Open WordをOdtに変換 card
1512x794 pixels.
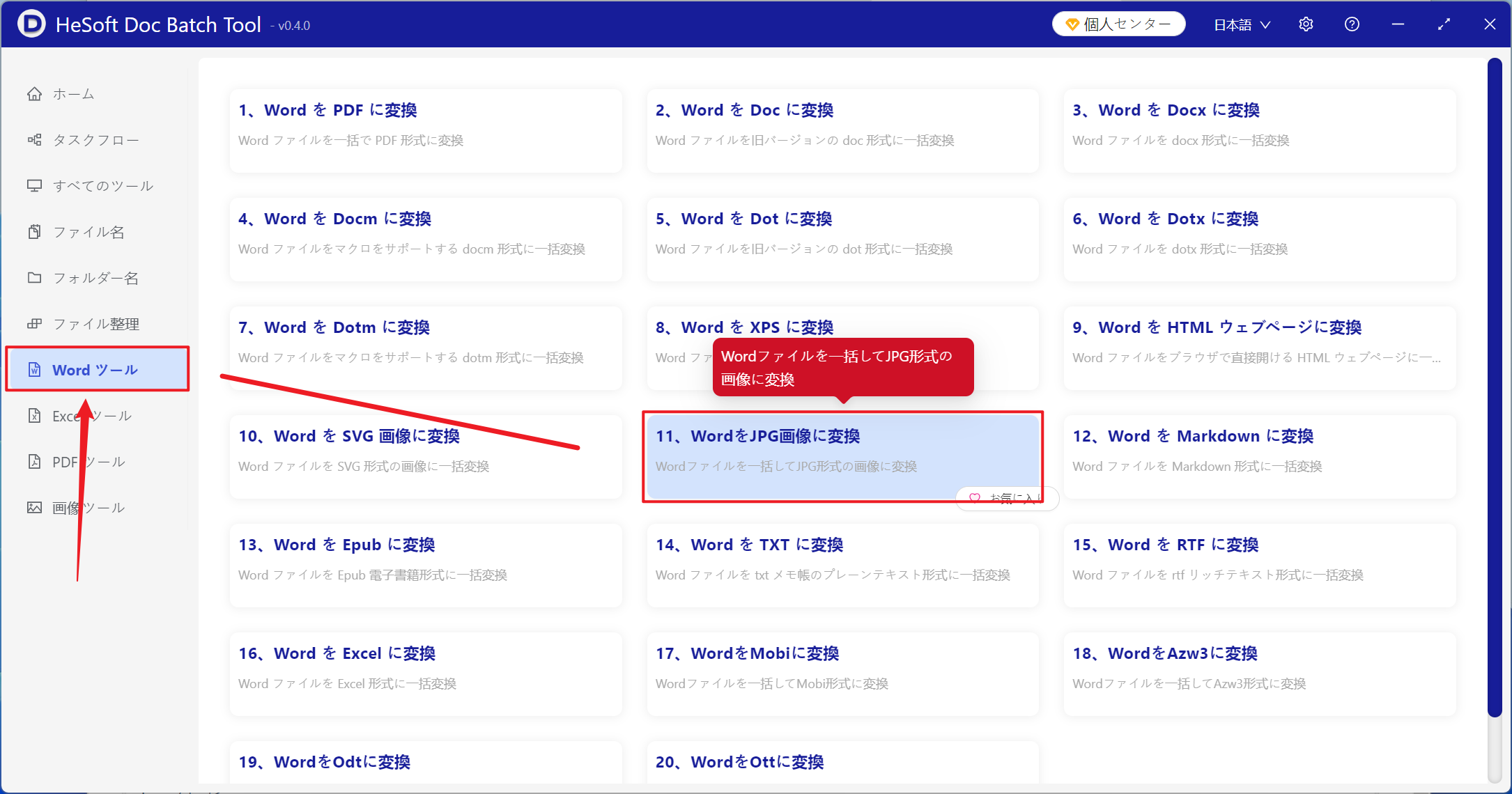point(426,762)
